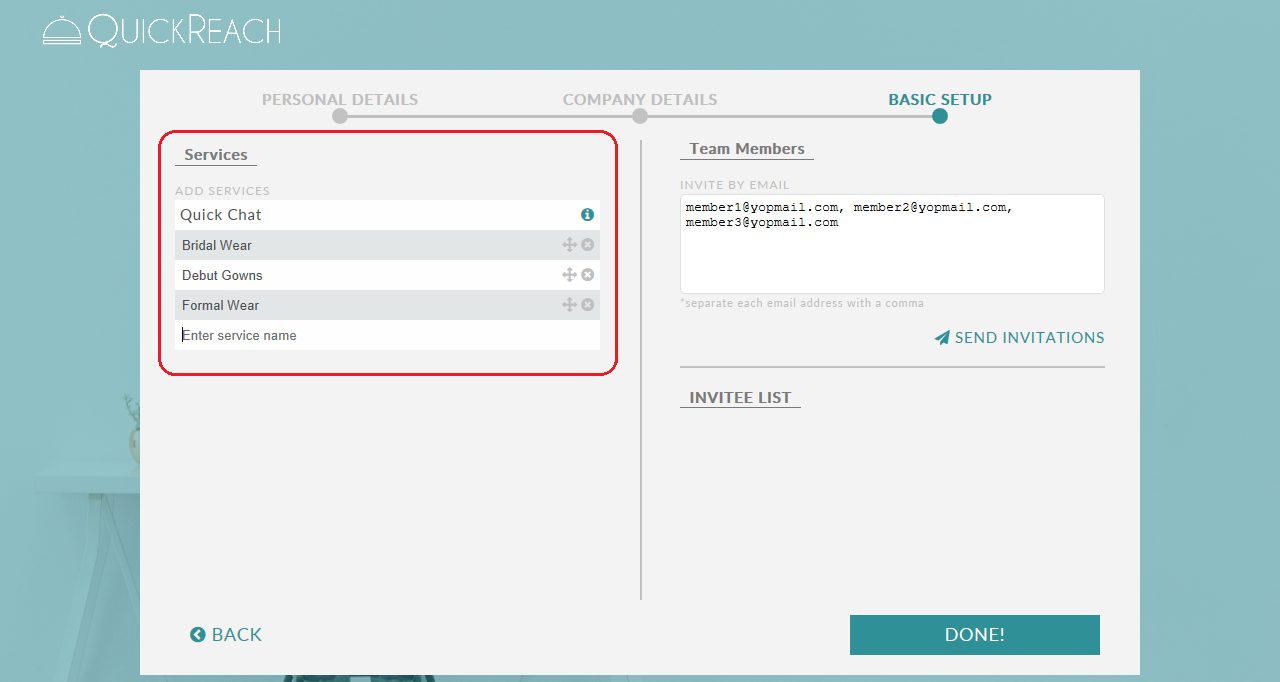The height and width of the screenshot is (682, 1280).
Task: Select the Quick Chat service row
Action: click(x=387, y=215)
